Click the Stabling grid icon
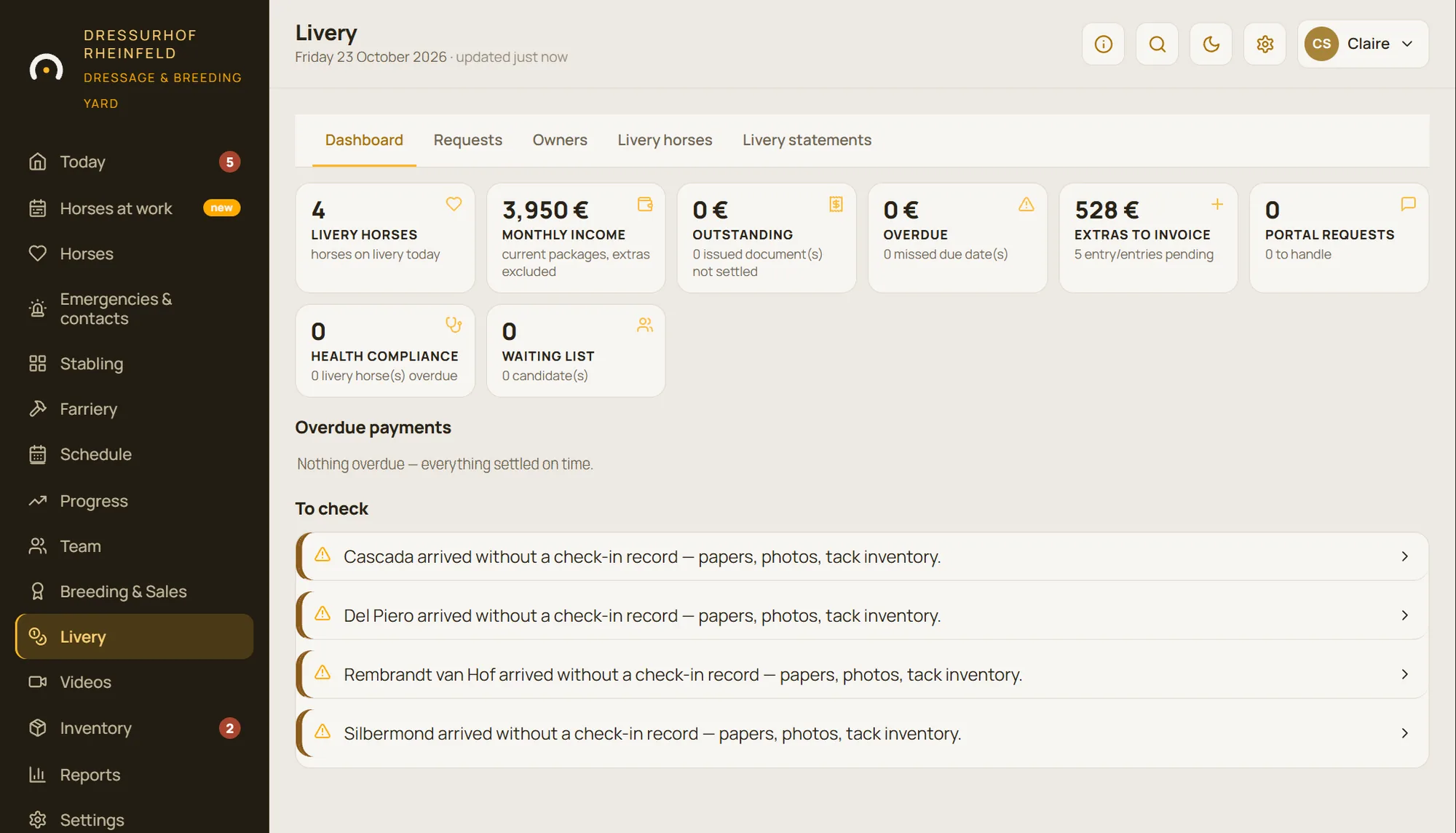Viewport: 1456px width, 833px height. [x=38, y=363]
